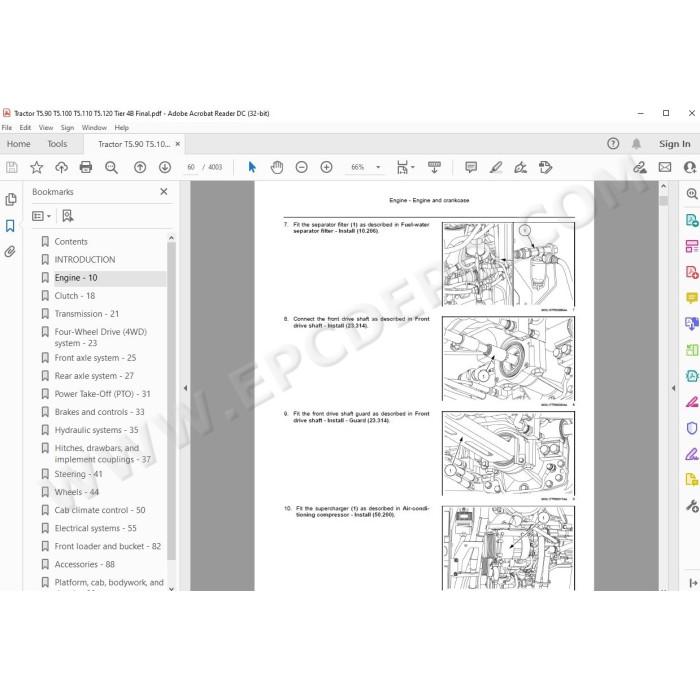Click the Comment tool in right pane
Image resolution: width=700 pixels, height=700 pixels.
pyautogui.click(x=692, y=298)
